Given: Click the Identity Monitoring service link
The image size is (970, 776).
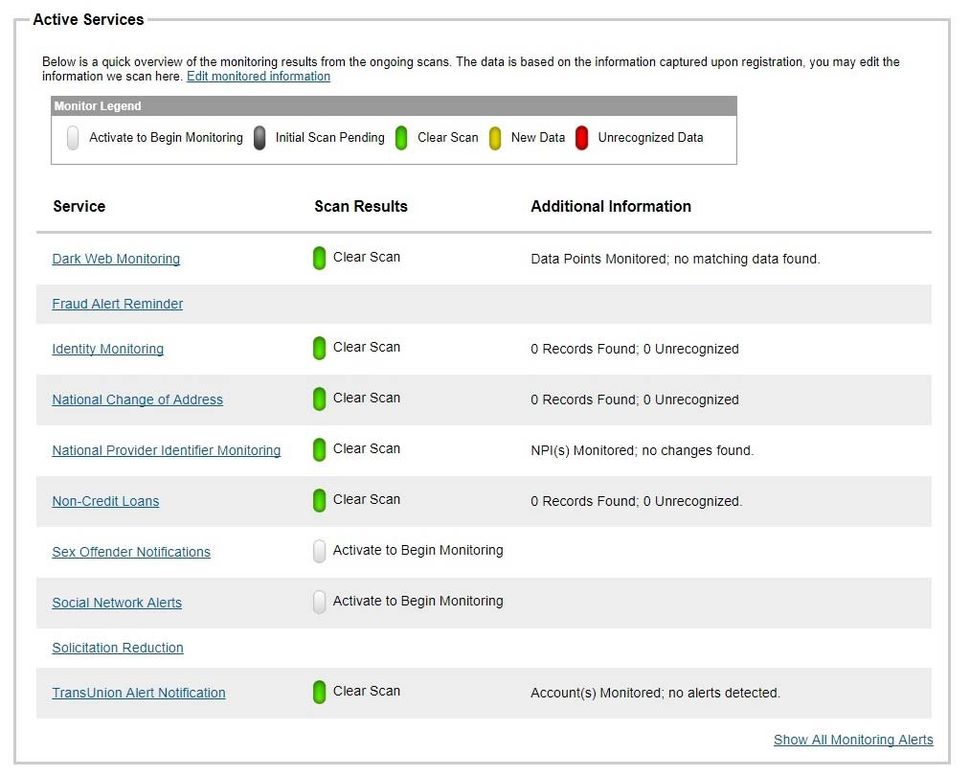Looking at the screenshot, I should point(108,348).
